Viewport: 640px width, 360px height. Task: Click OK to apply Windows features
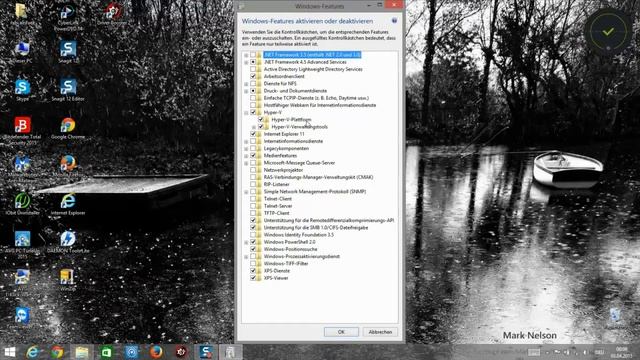[x=341, y=332]
